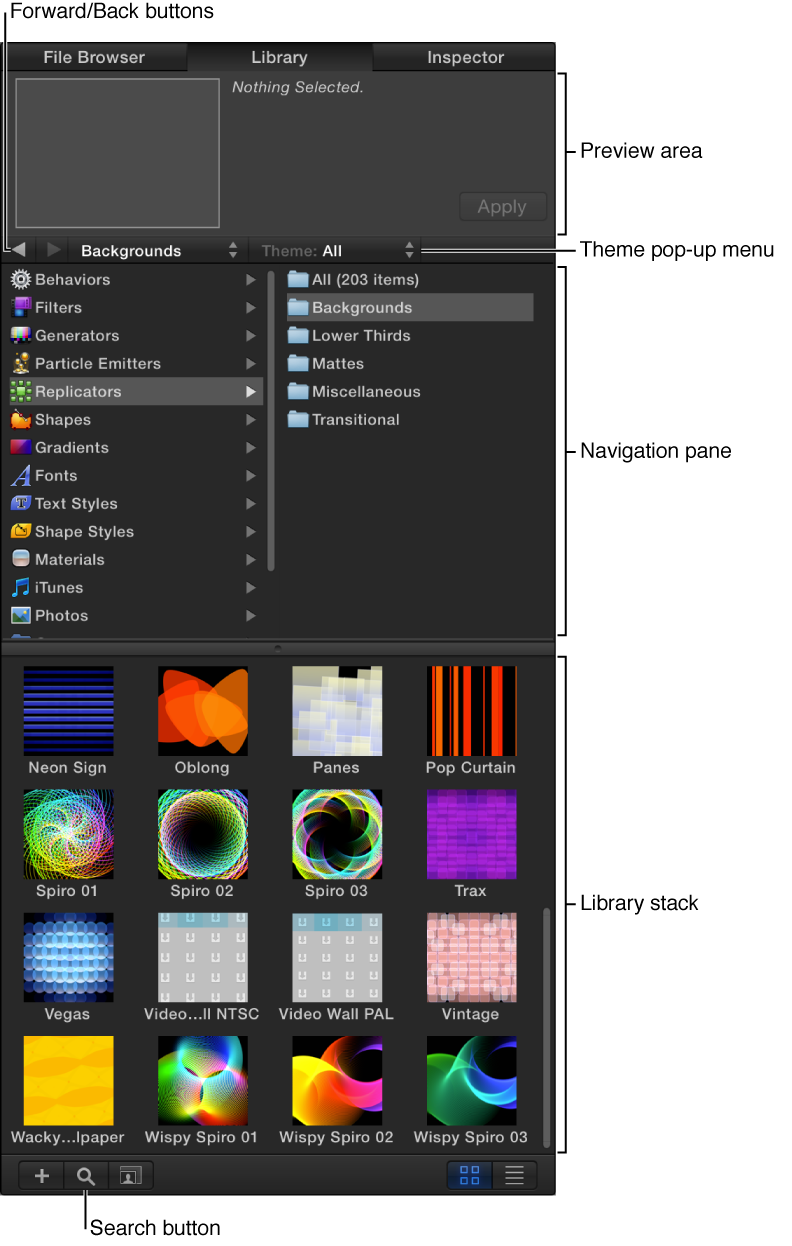Screen dimensions: 792x1246
Task: Expand Gradients with its arrow
Action: pyautogui.click(x=251, y=448)
